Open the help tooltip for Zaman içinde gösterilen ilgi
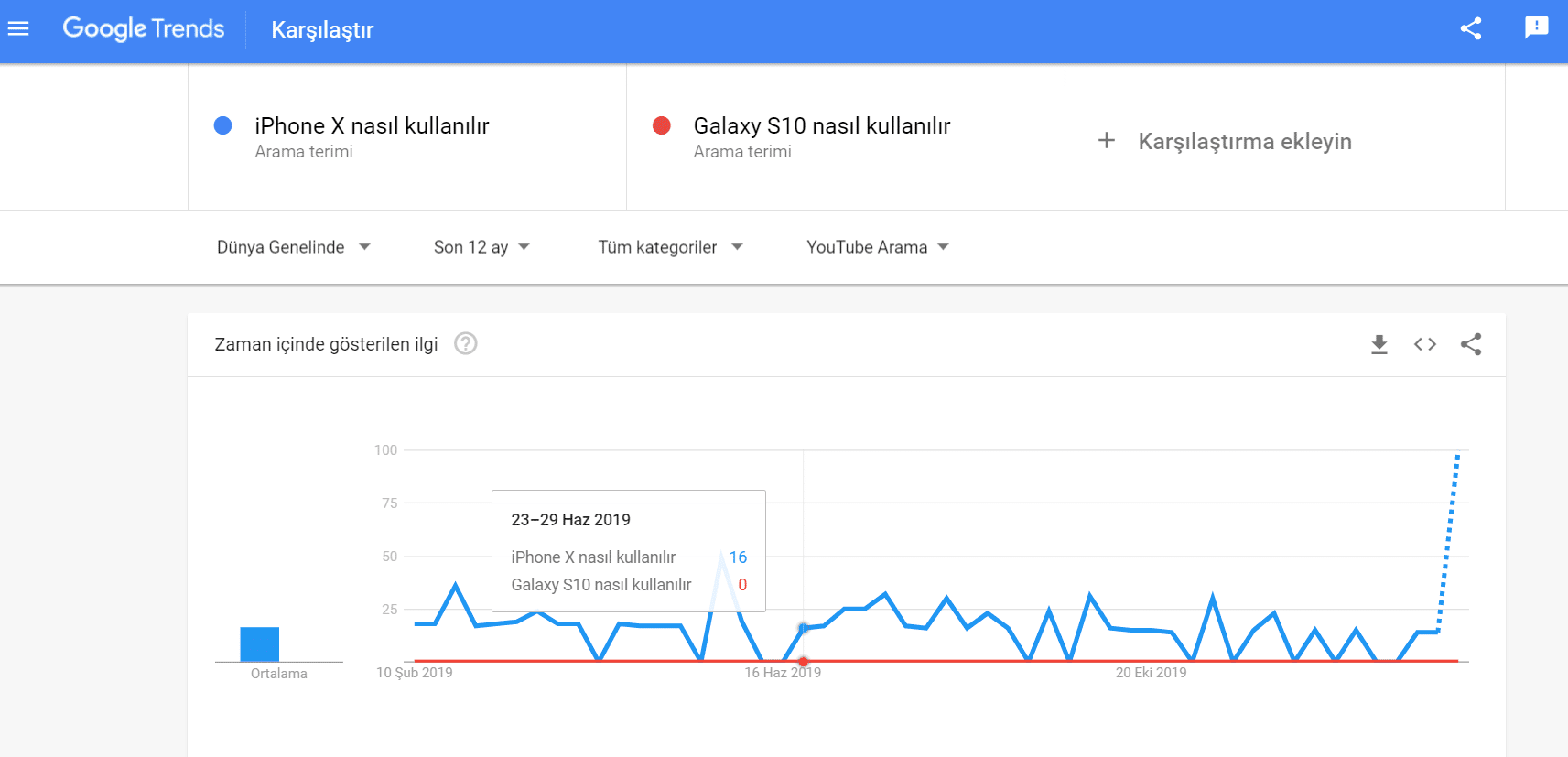This screenshot has width=1568, height=757. [x=466, y=343]
